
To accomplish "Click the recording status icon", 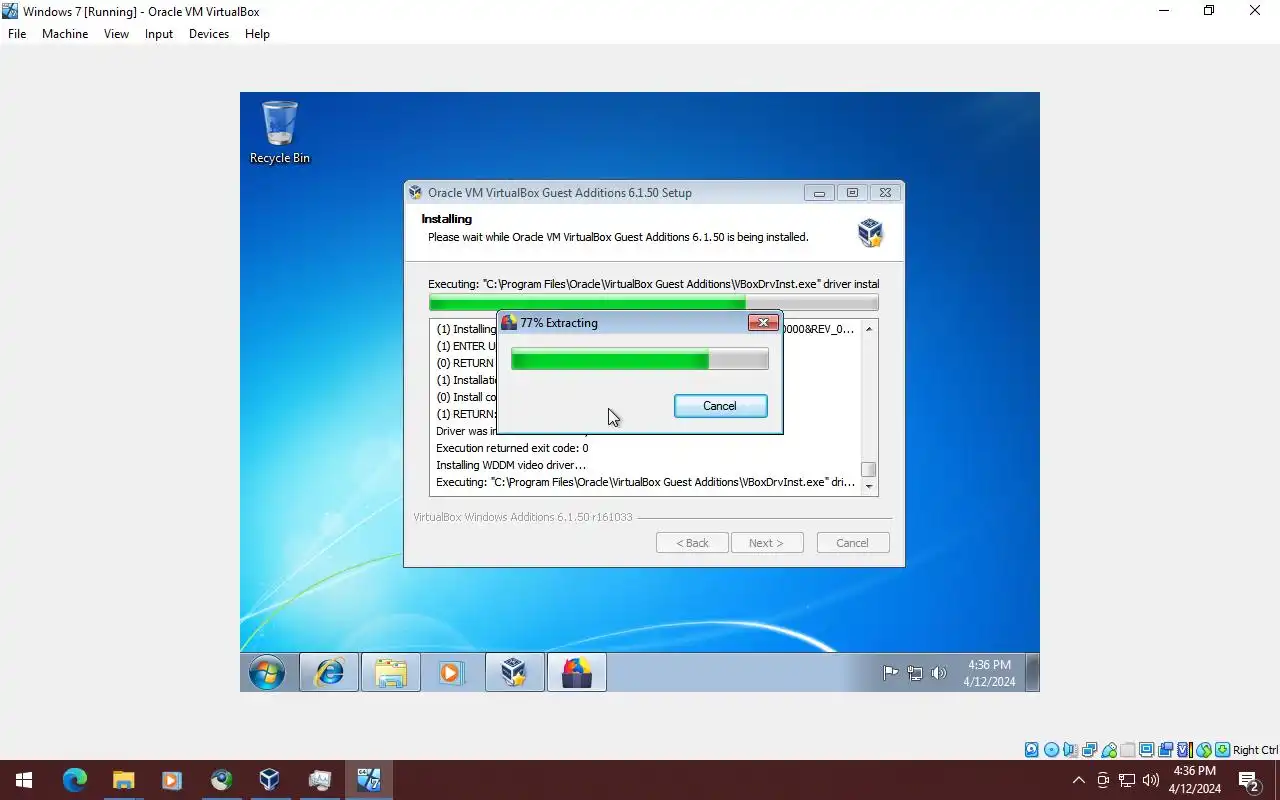I will [1165, 750].
